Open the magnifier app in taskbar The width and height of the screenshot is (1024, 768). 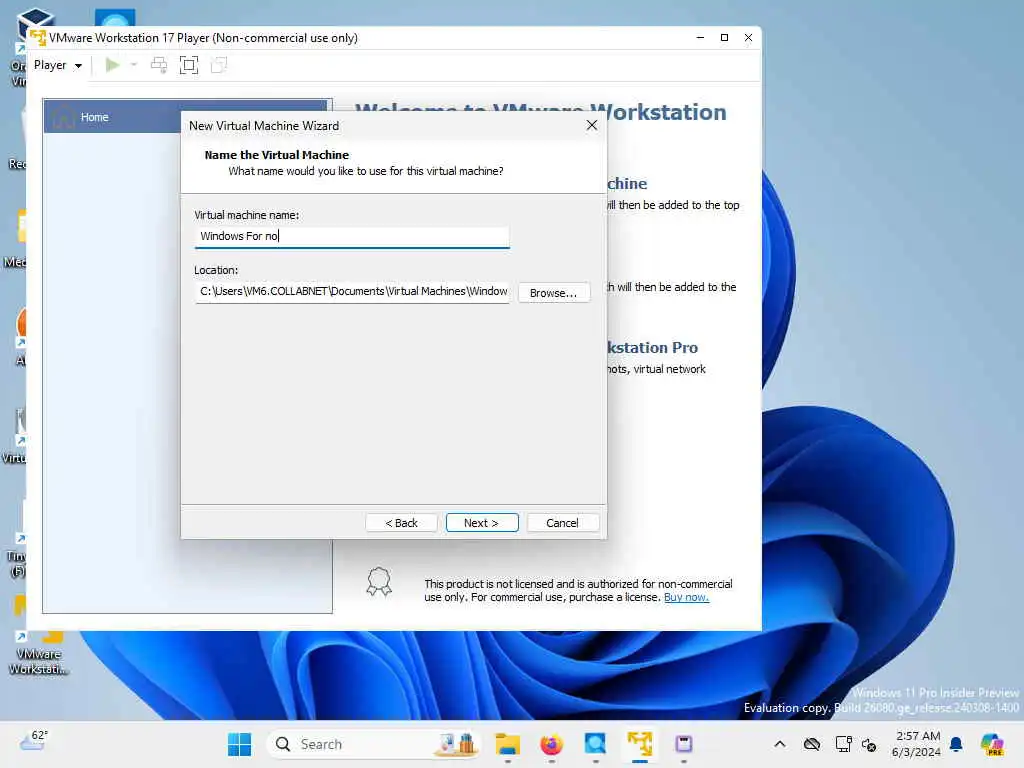click(x=596, y=744)
